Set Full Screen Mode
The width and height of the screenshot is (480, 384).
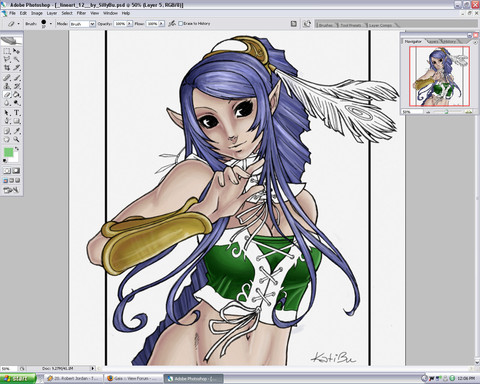point(18,180)
